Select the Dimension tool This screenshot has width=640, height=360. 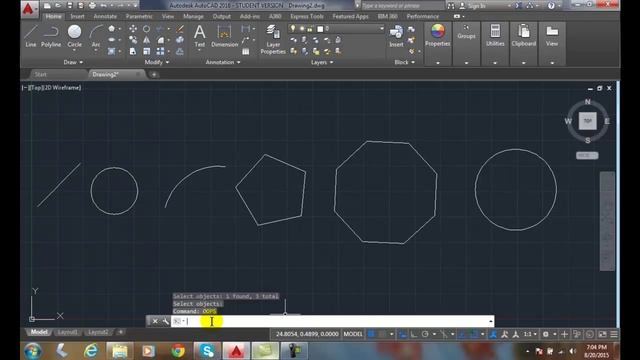(224, 36)
